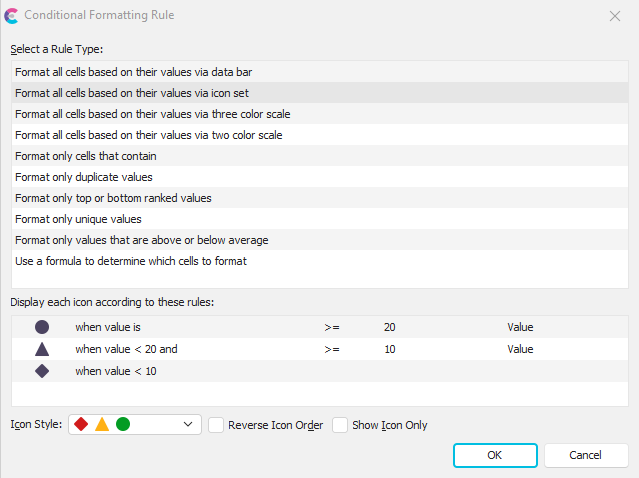Open the Value type selector for second rule
Viewport: 639px width, 478px height.
[520, 349]
